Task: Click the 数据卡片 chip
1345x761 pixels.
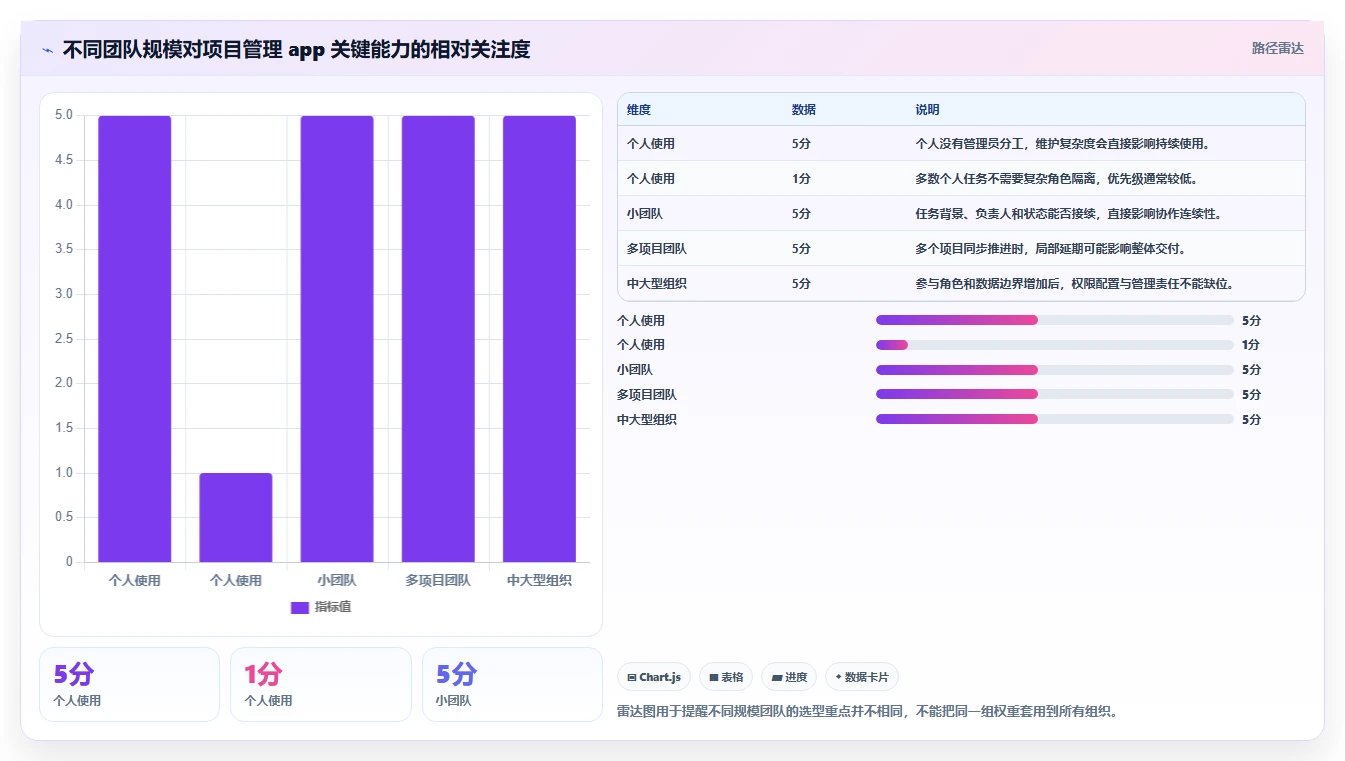Action: [861, 677]
